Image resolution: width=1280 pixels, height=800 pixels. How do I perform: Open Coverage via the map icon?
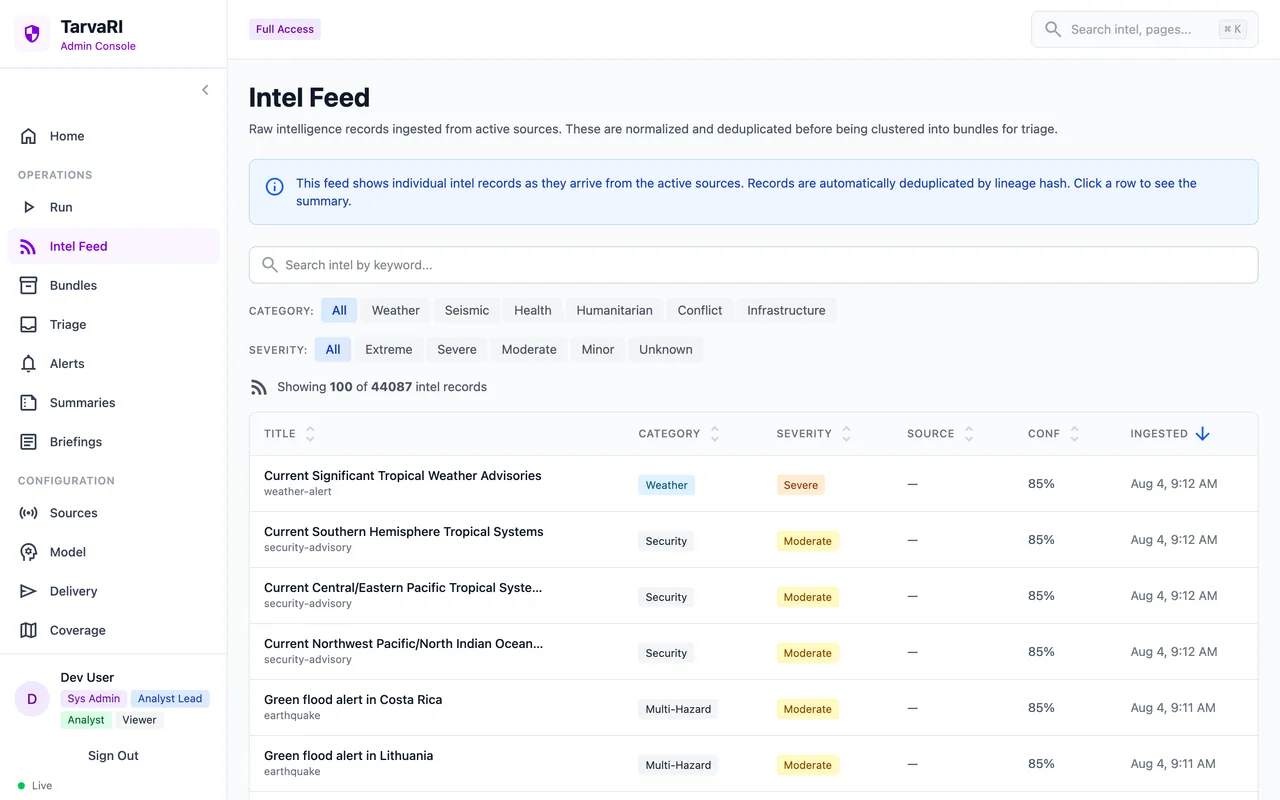tap(29, 630)
